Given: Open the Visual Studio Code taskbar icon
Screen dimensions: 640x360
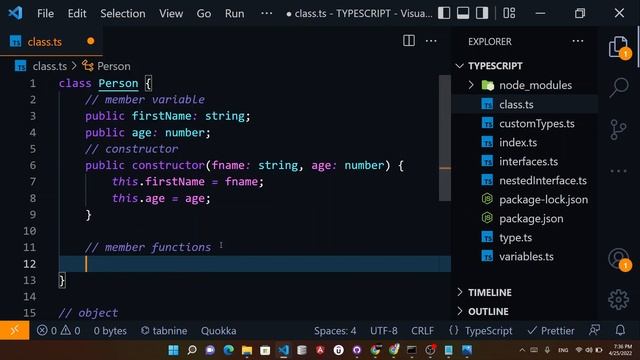Looking at the screenshot, I should click(284, 350).
